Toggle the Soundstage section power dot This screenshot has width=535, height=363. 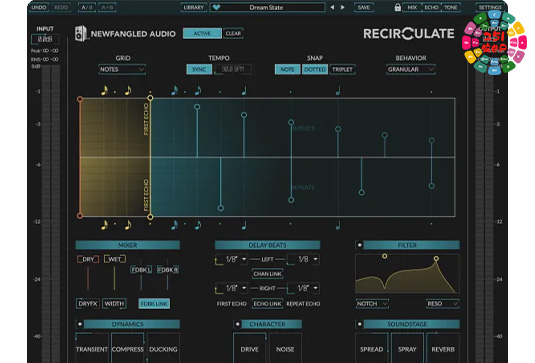(x=360, y=324)
